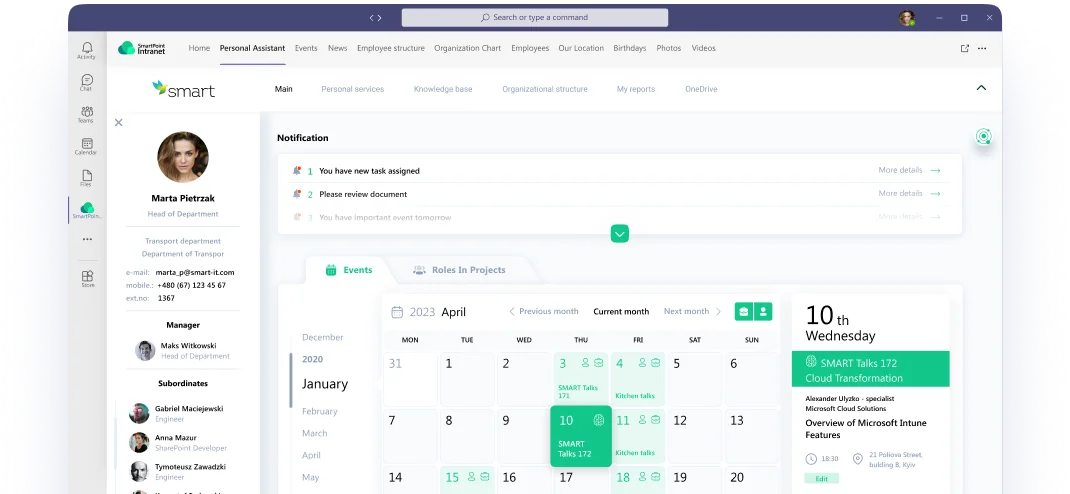Click bell icon beside review document notification
This screenshot has height=494, width=1070.
coord(297,194)
